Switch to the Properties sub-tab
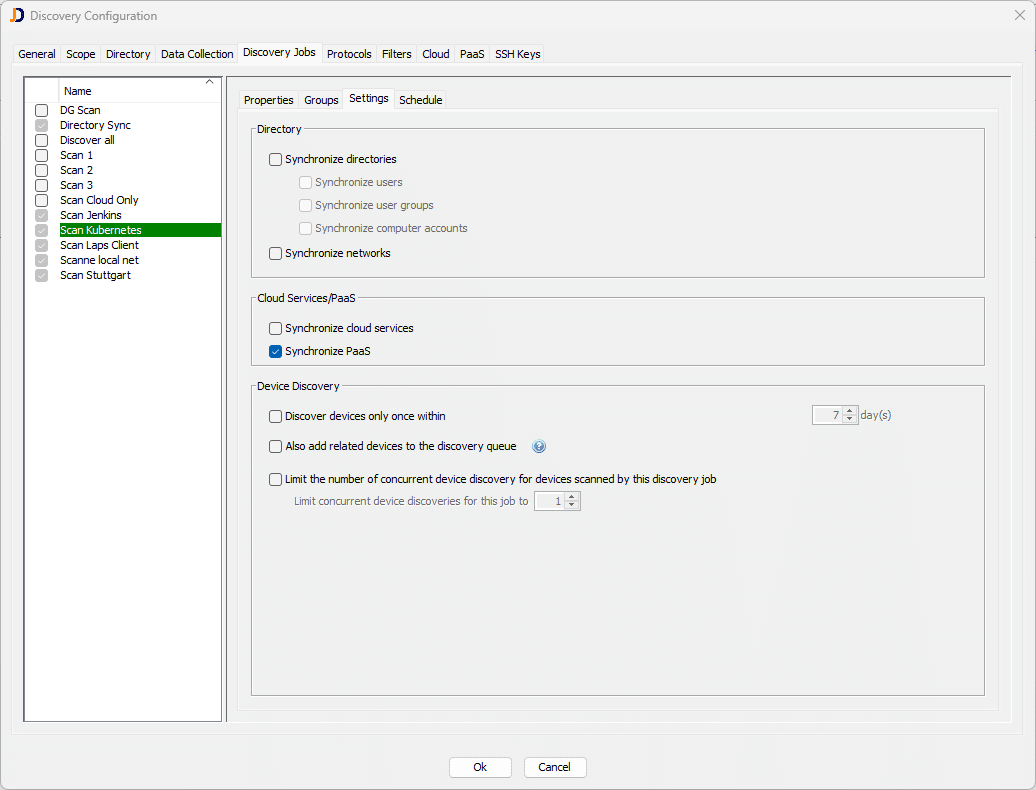Image resolution: width=1036 pixels, height=790 pixels. pos(269,100)
